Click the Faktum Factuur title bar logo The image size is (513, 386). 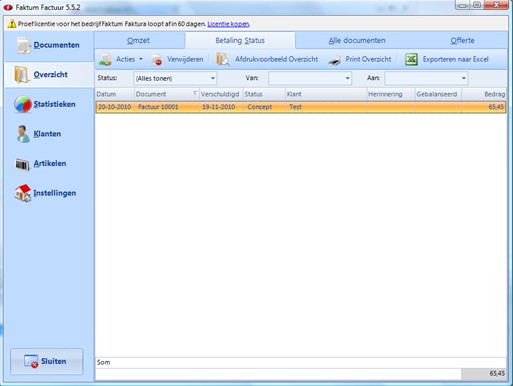click(8, 7)
